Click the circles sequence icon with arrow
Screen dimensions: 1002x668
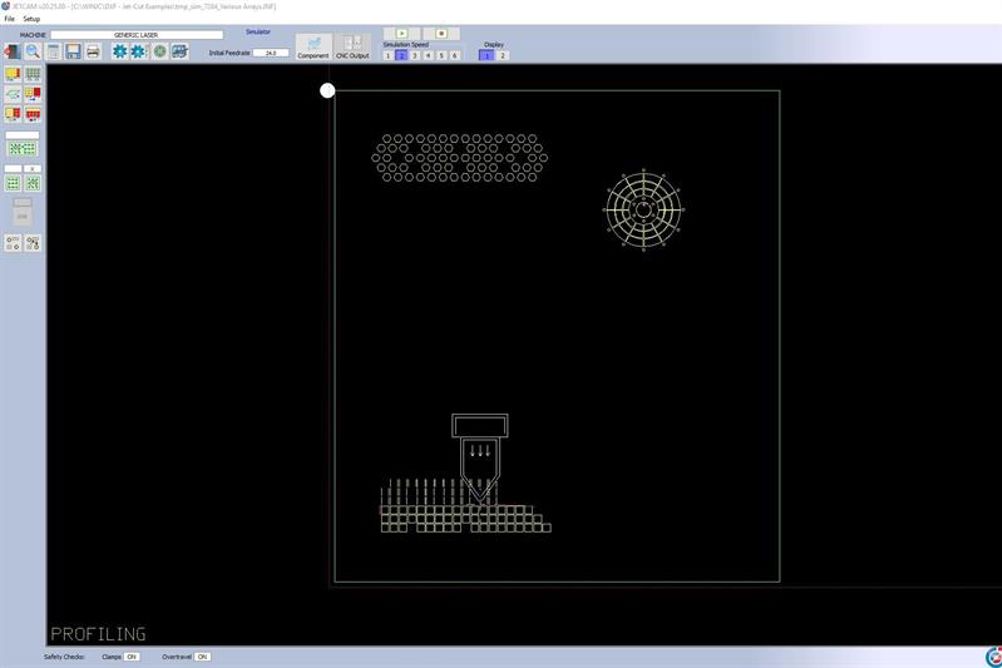point(33,243)
